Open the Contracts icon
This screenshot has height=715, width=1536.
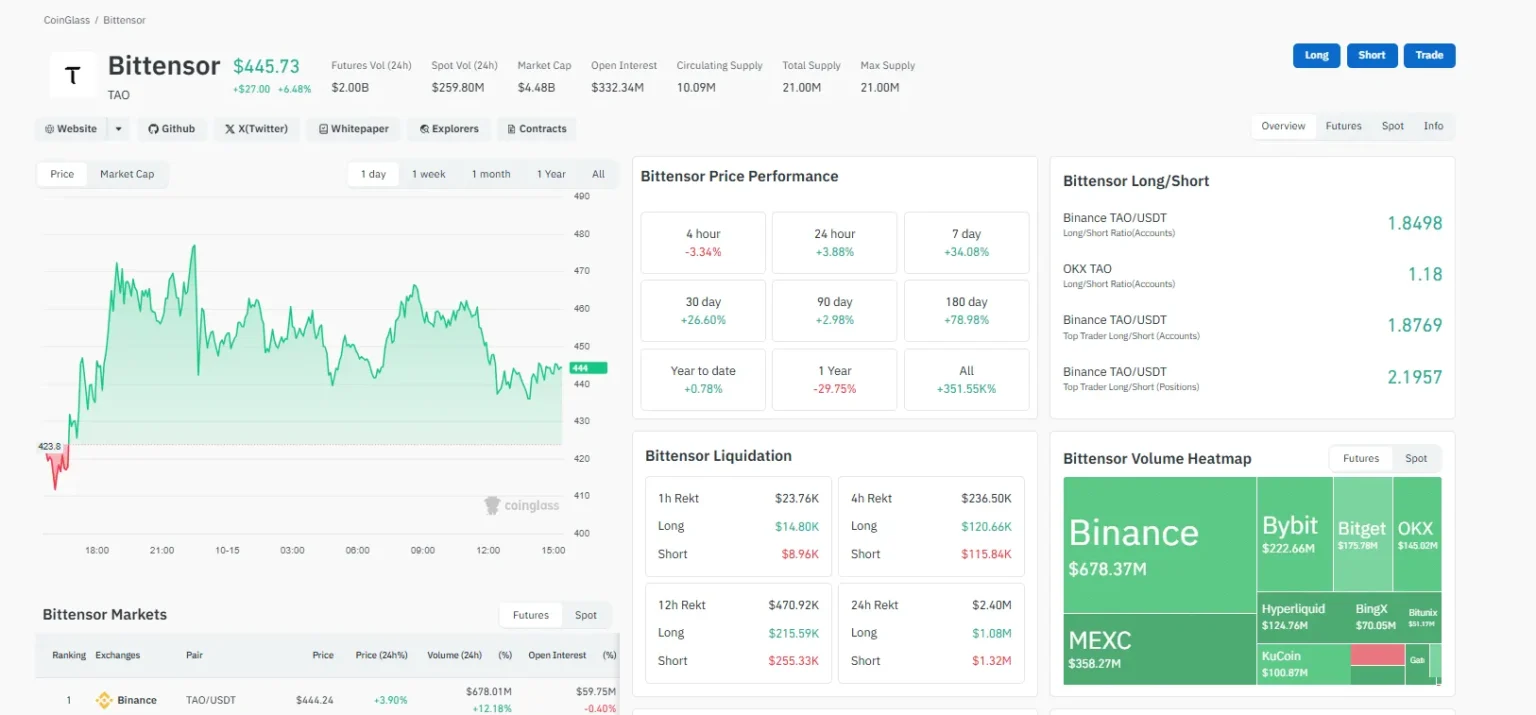pos(513,128)
